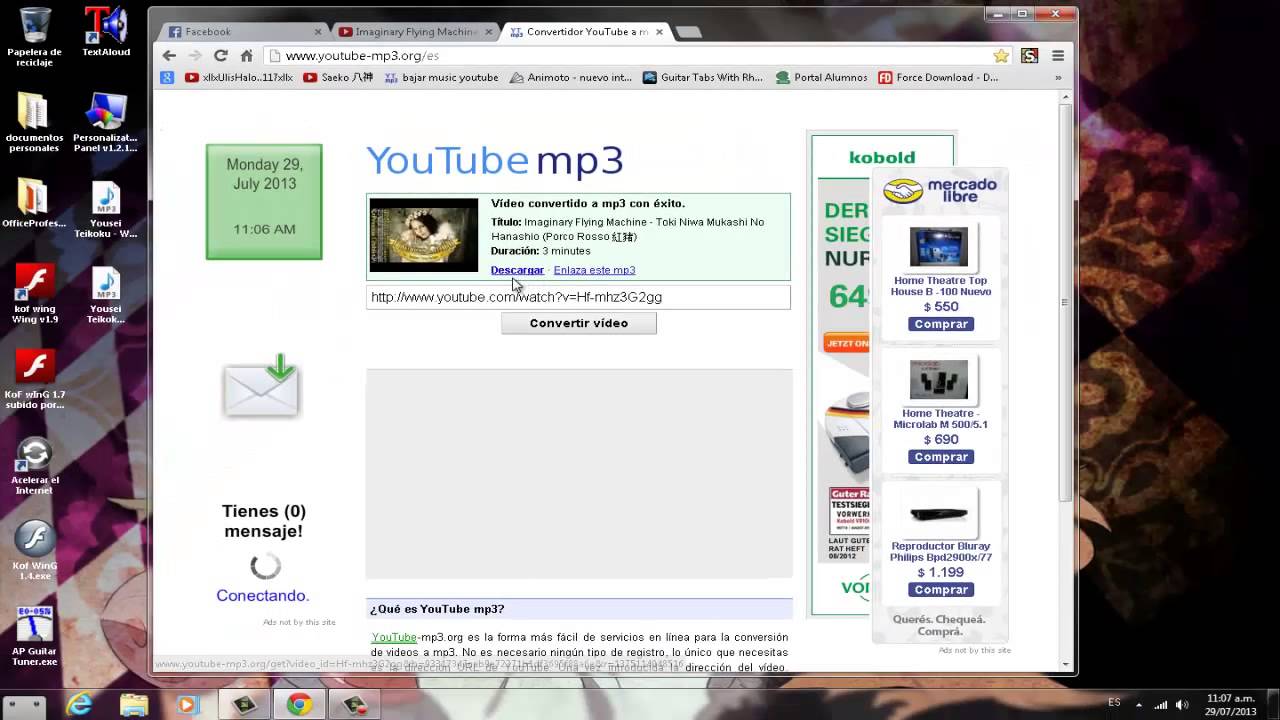Click the YouTube video URL input field

click(578, 297)
